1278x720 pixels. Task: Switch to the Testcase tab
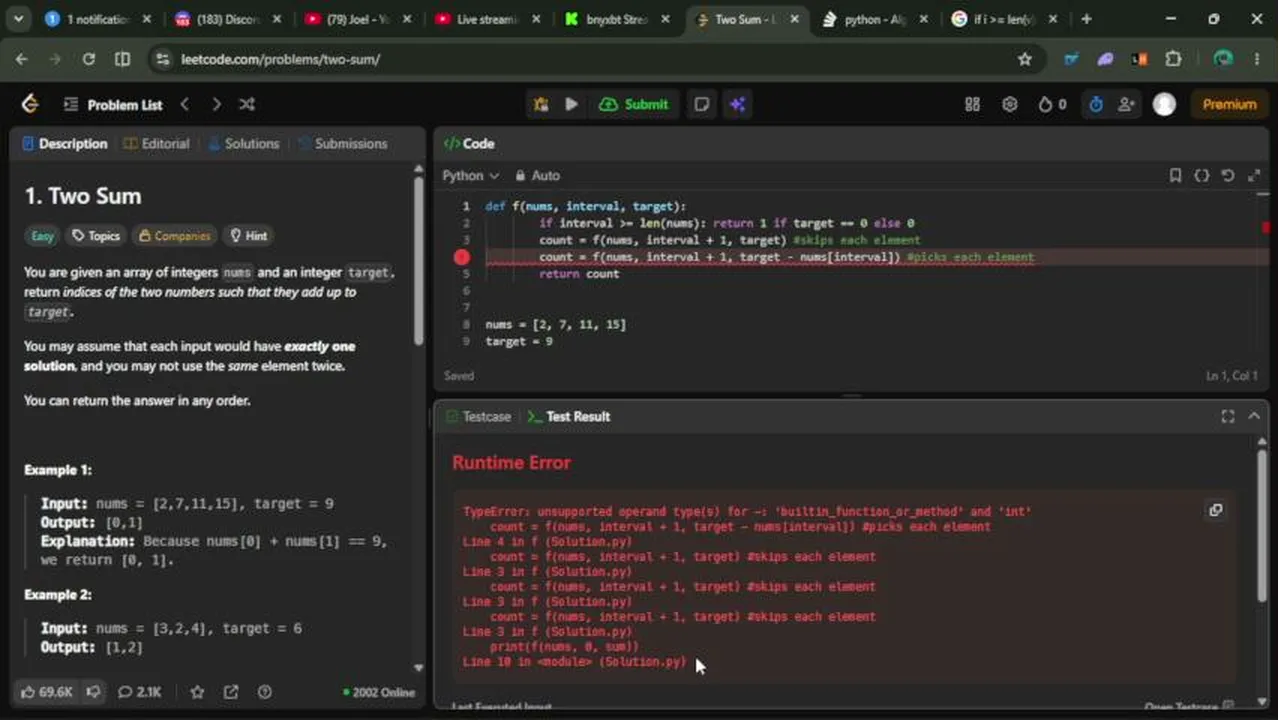tap(478, 416)
